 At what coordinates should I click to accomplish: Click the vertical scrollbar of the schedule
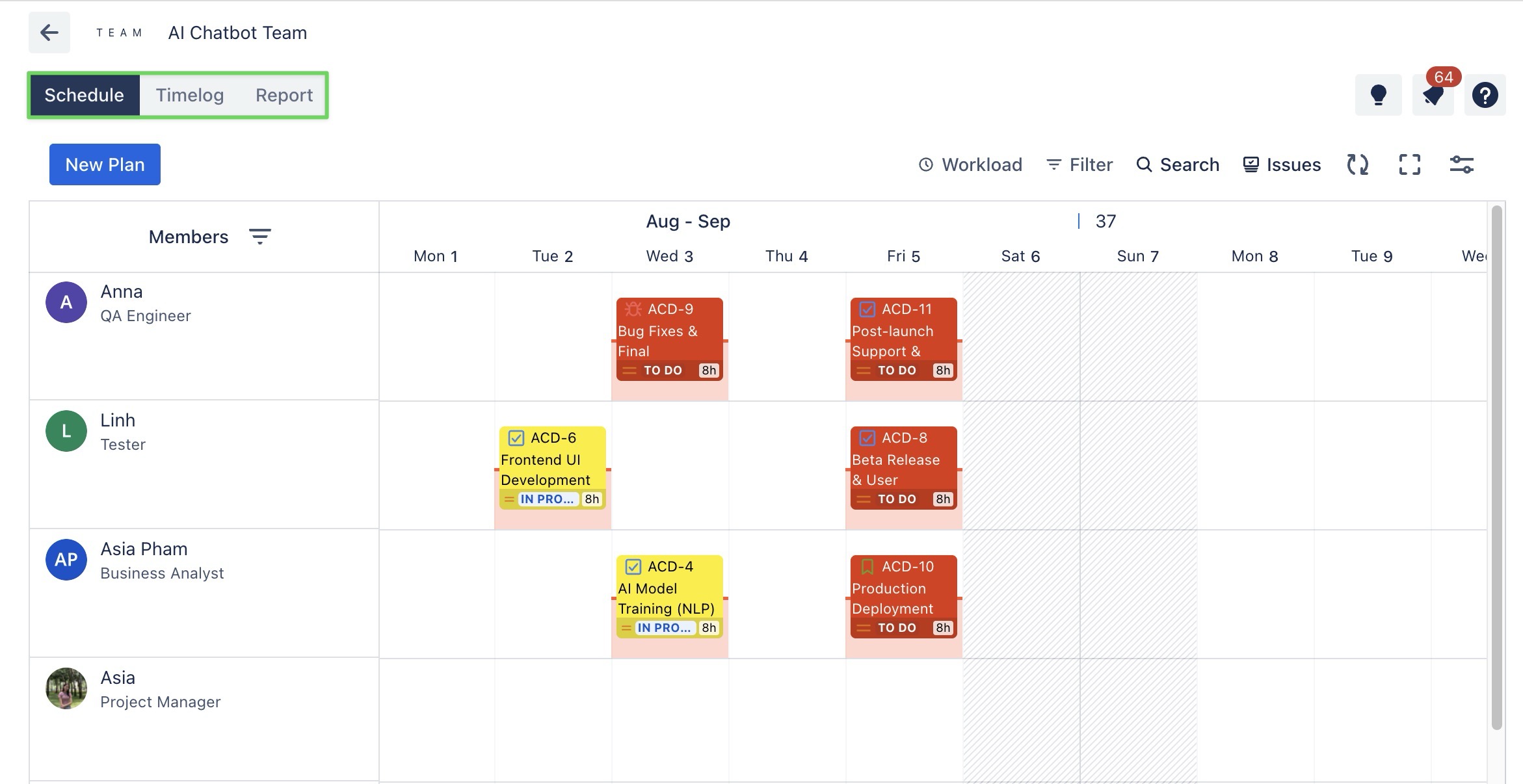pos(1496,468)
